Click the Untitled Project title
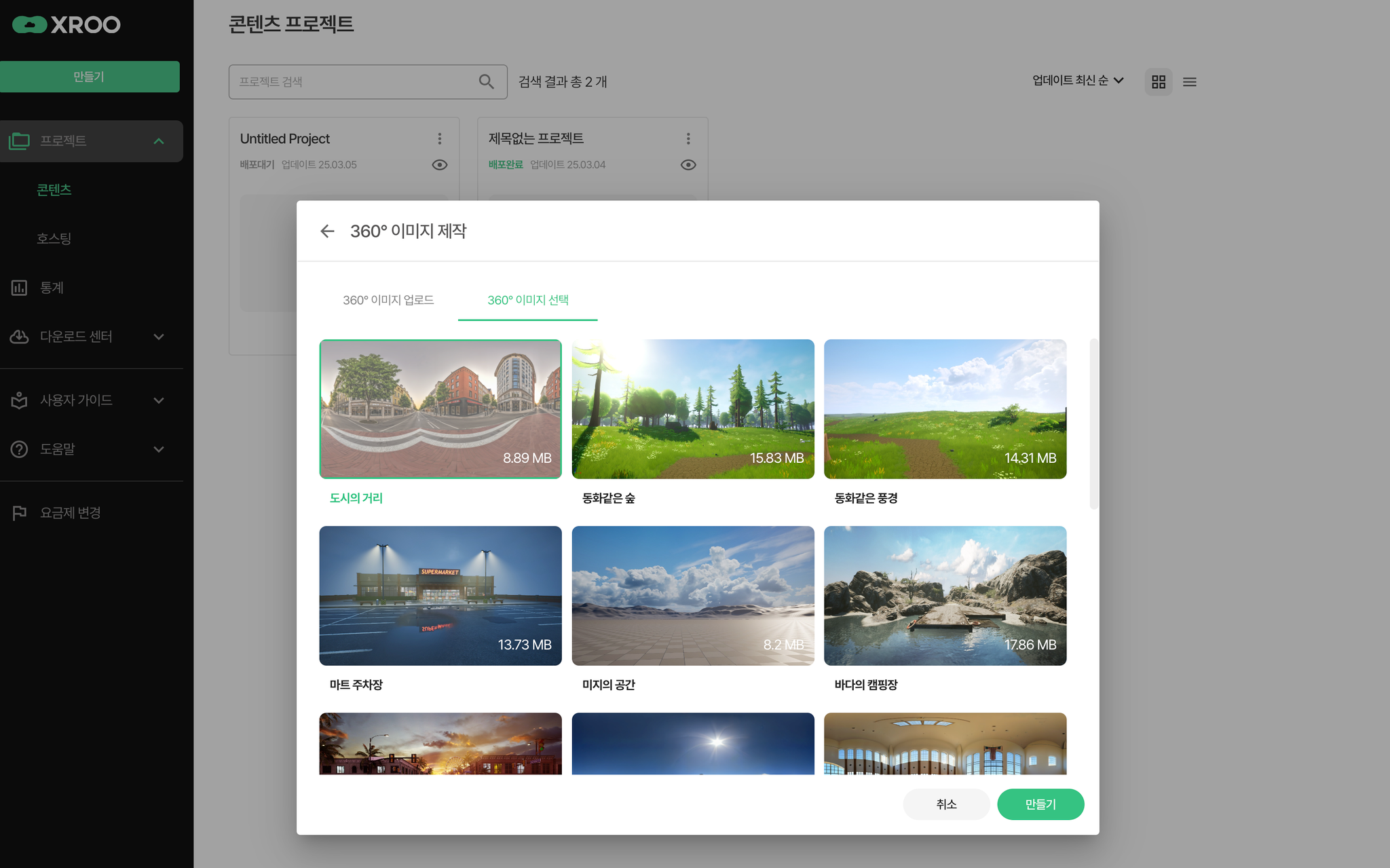 pos(285,138)
